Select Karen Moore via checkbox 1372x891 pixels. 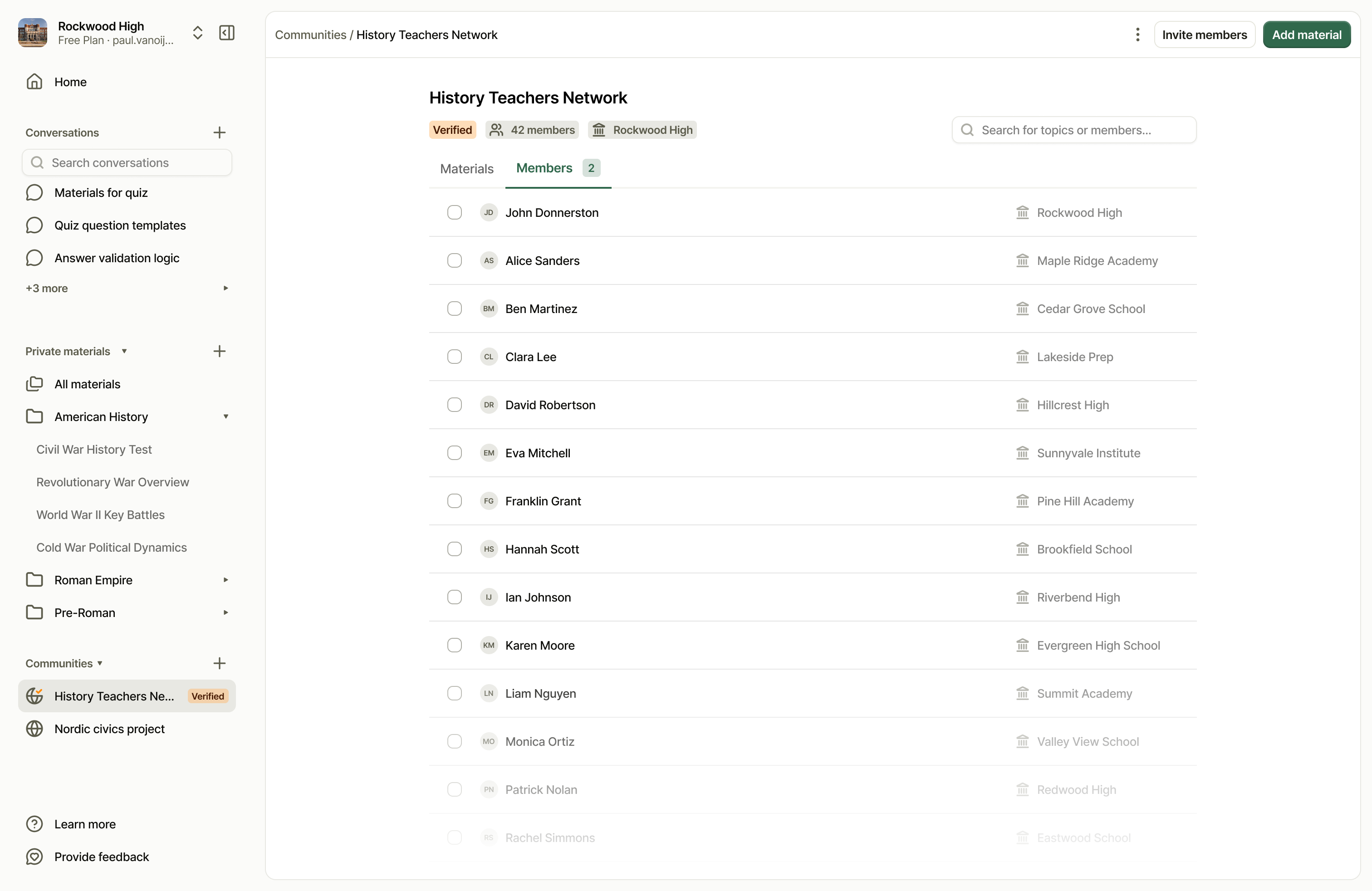tap(455, 645)
